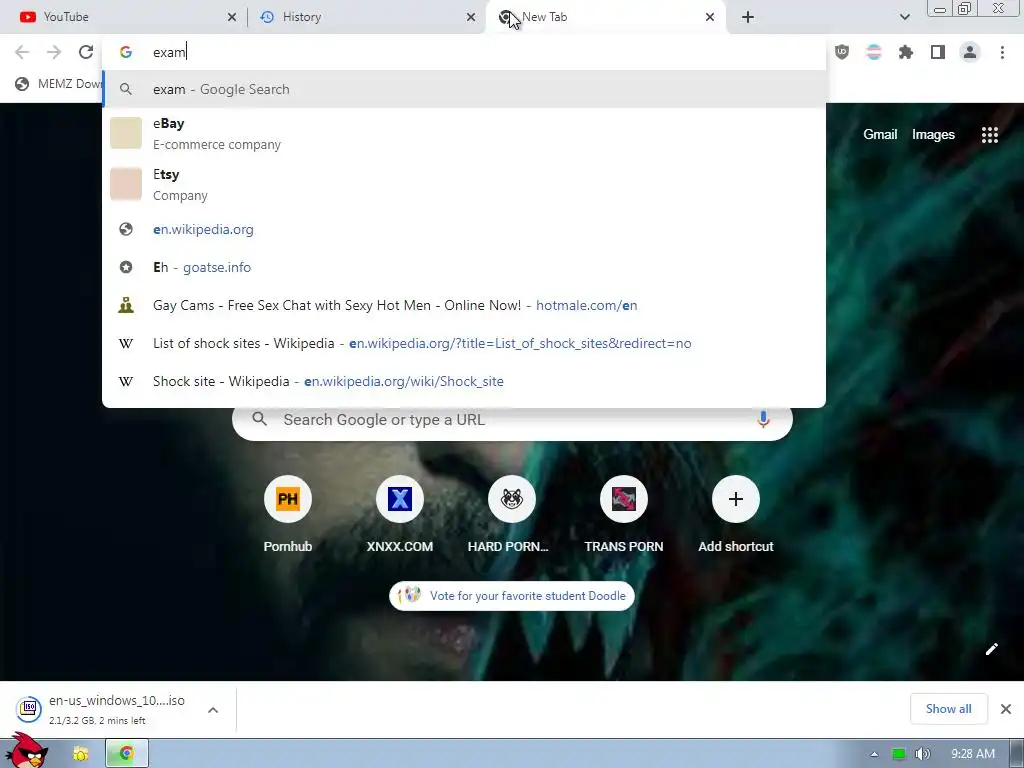Open the Chrome three-dot menu
This screenshot has height=768, width=1024.
[1002, 52]
